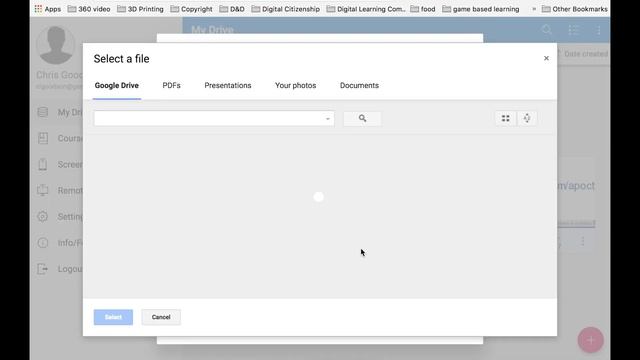Open Other Bookmarks folder
Image resolution: width=640 pixels, height=360 pixels.
[x=575, y=9]
